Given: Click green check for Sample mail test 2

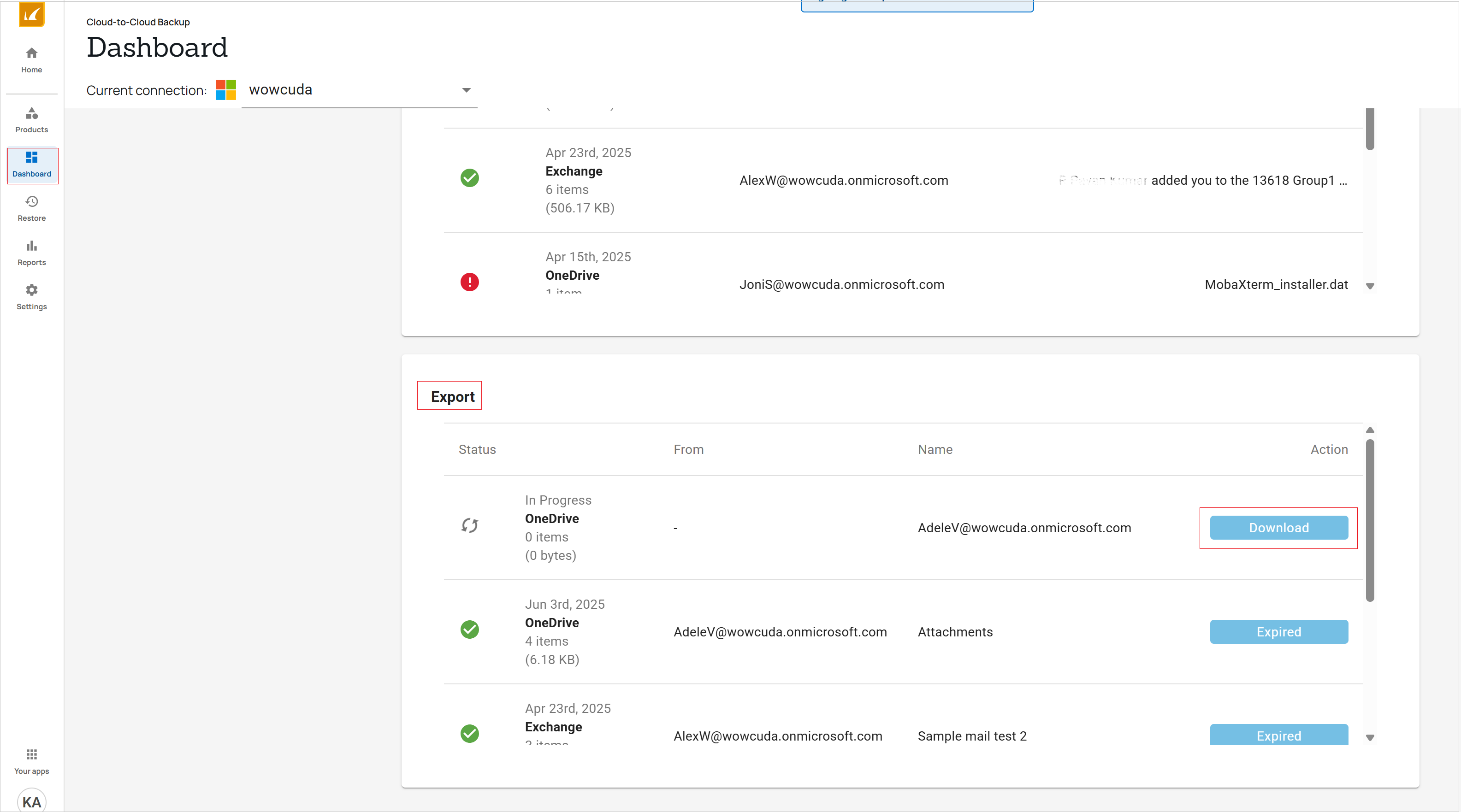Looking at the screenshot, I should (x=470, y=734).
